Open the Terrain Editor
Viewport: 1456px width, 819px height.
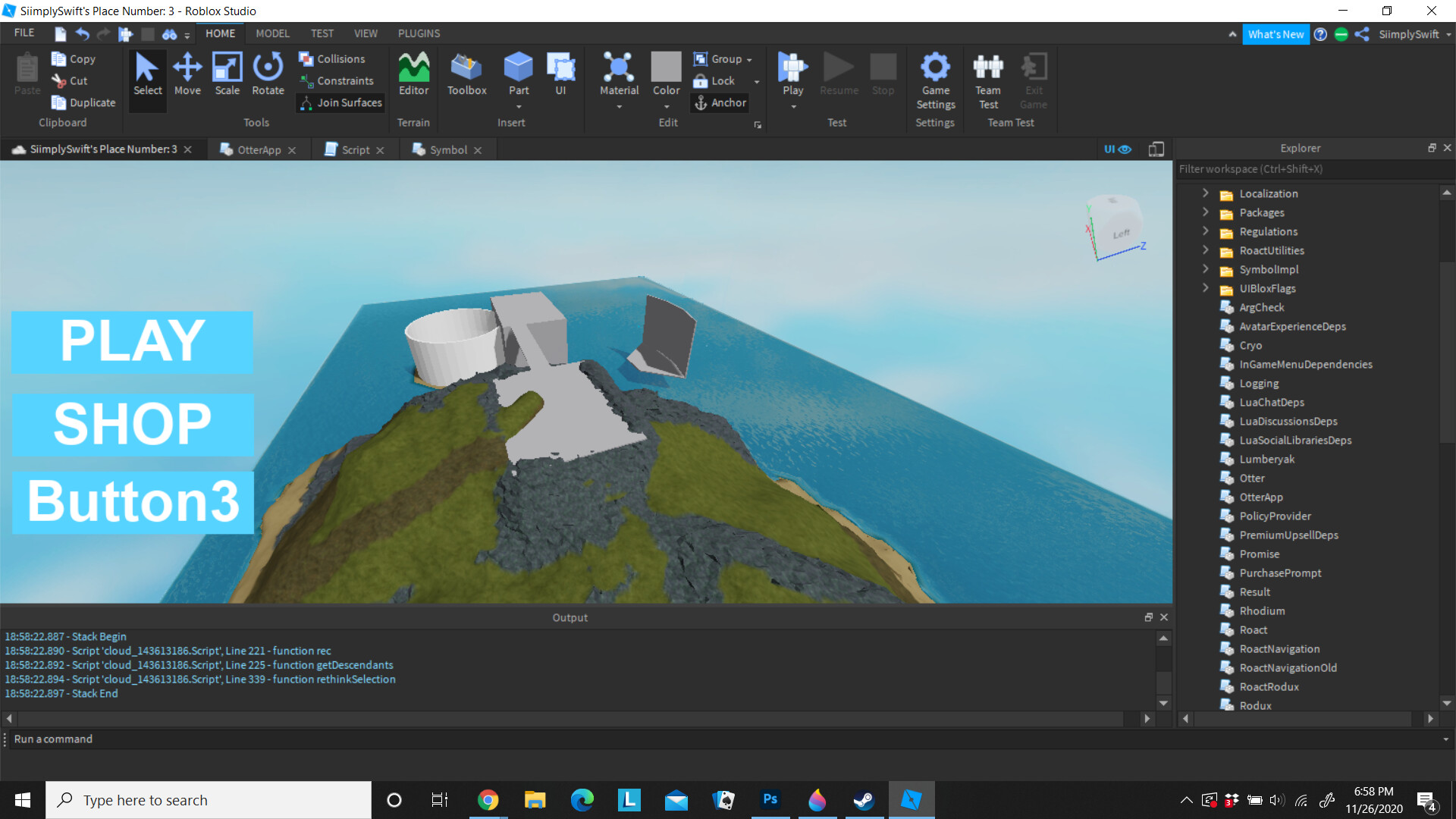[x=413, y=74]
